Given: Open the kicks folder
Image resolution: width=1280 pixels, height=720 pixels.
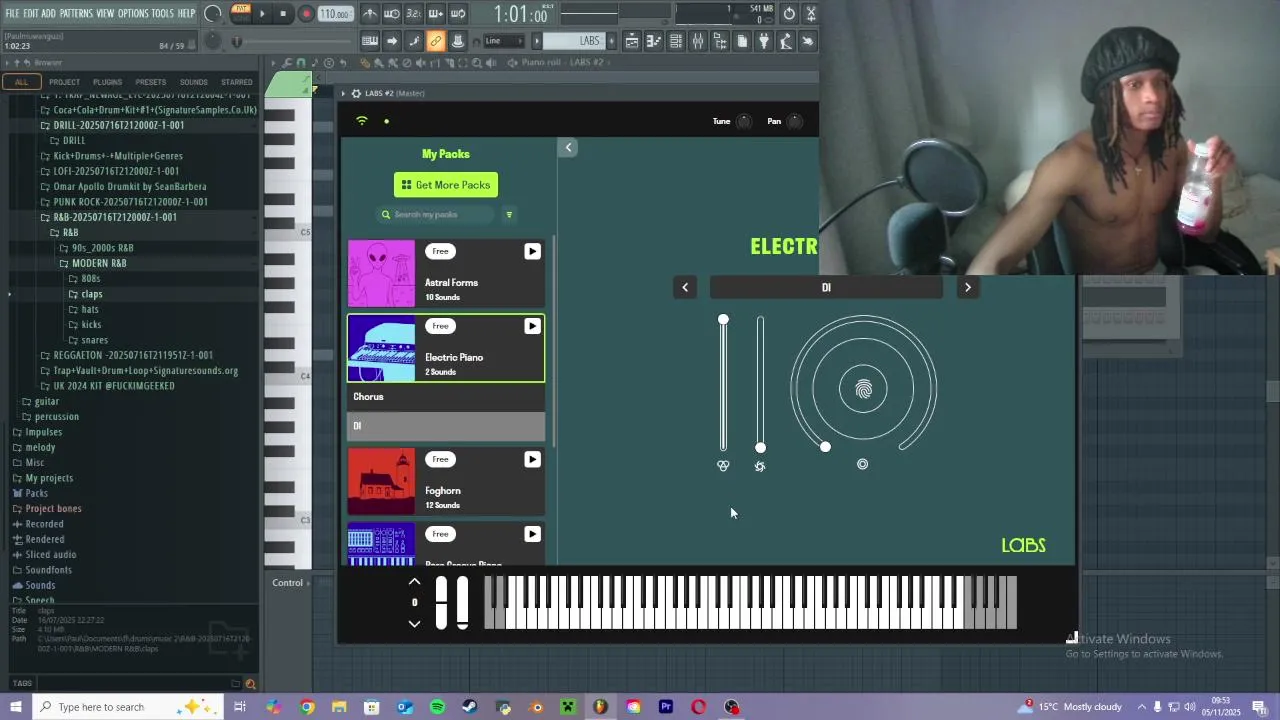Looking at the screenshot, I should pyautogui.click(x=91, y=325).
